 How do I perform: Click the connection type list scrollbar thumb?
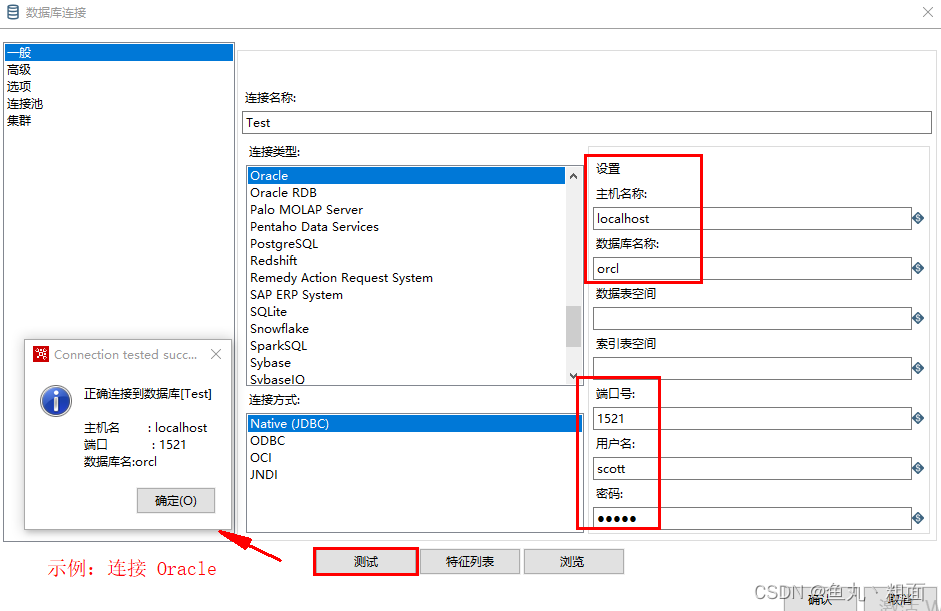point(573,327)
